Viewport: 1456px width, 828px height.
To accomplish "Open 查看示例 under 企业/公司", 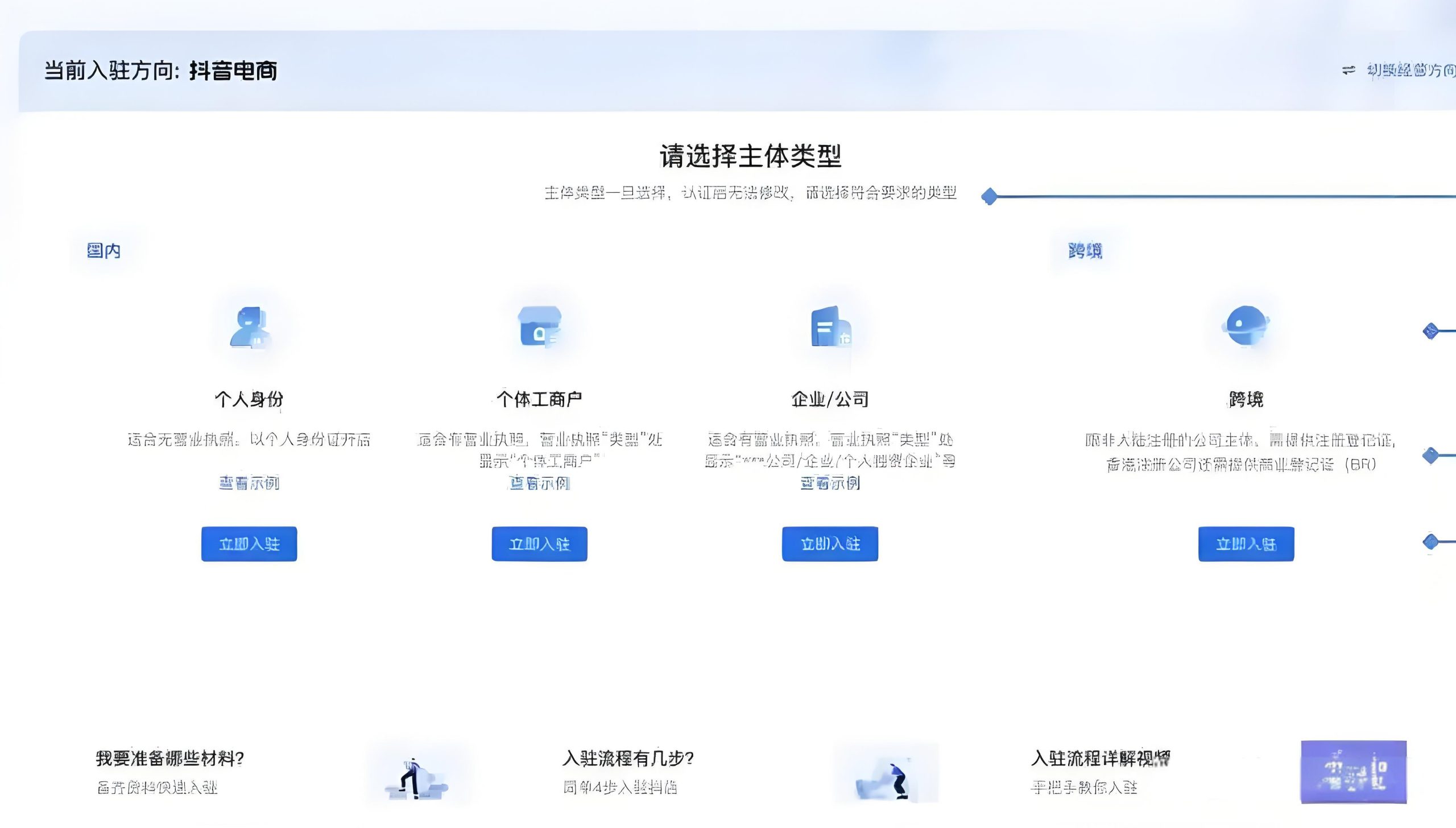I will tap(829, 483).
